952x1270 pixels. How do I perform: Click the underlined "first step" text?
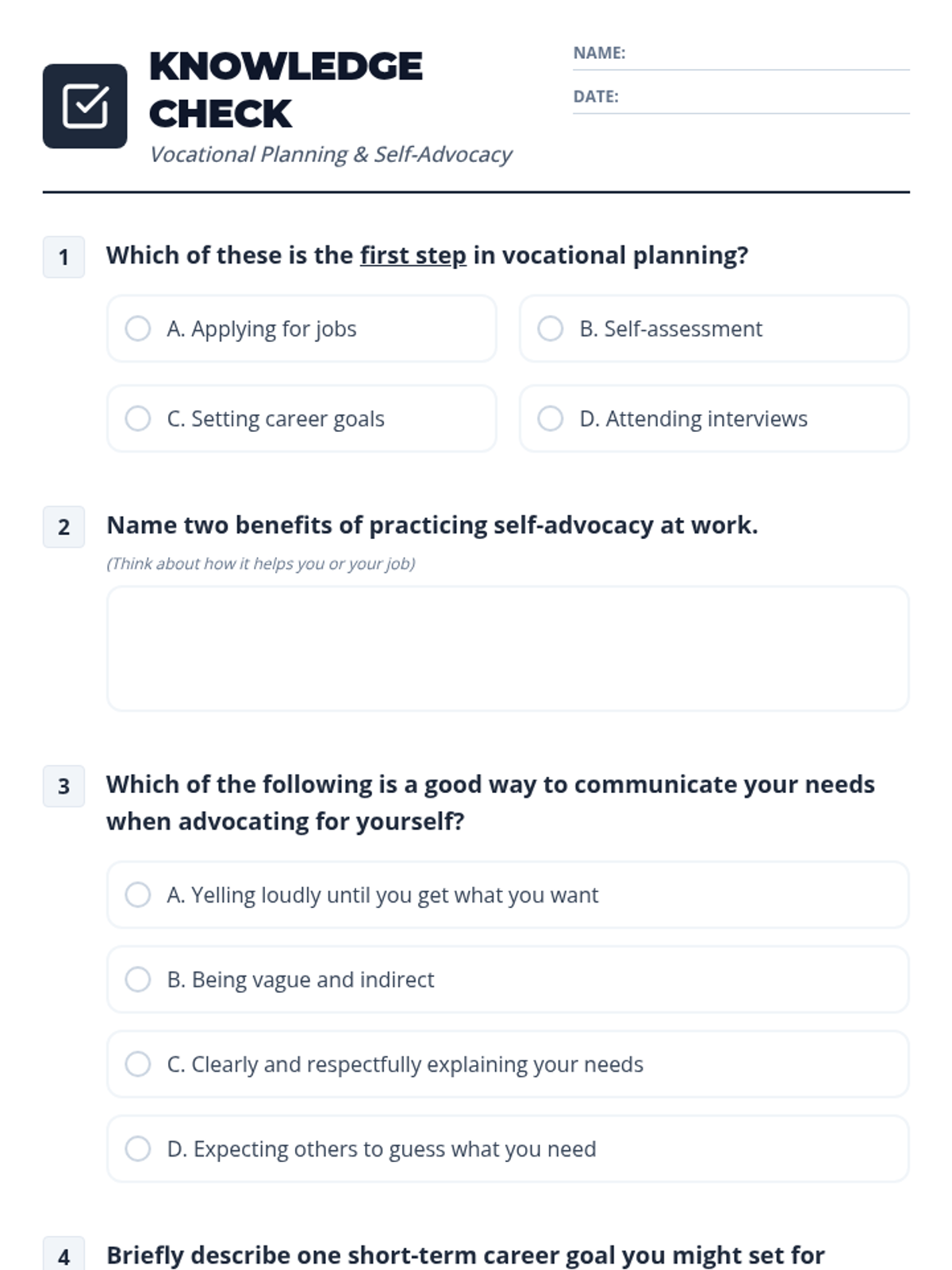(413, 256)
